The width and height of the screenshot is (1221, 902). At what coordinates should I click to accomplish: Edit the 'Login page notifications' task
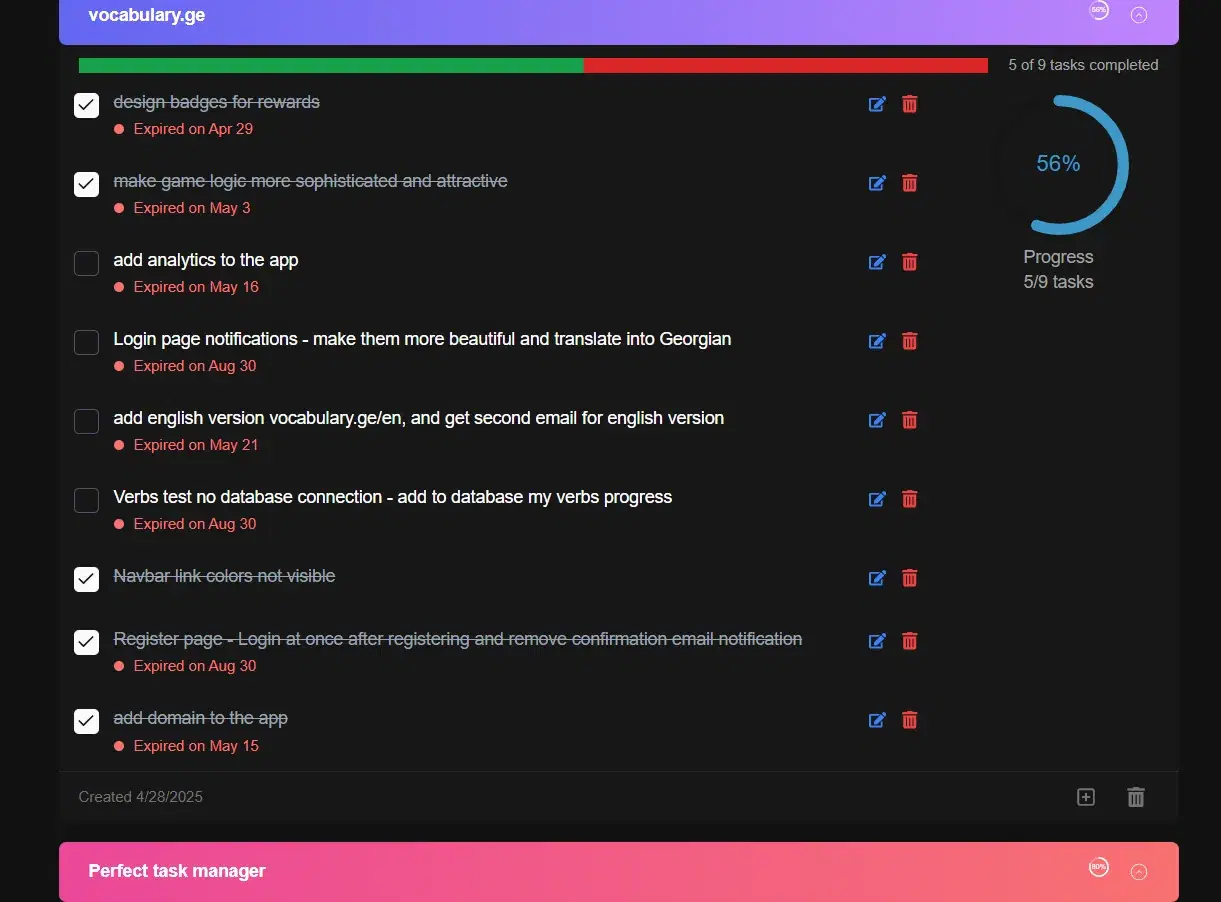(x=877, y=341)
